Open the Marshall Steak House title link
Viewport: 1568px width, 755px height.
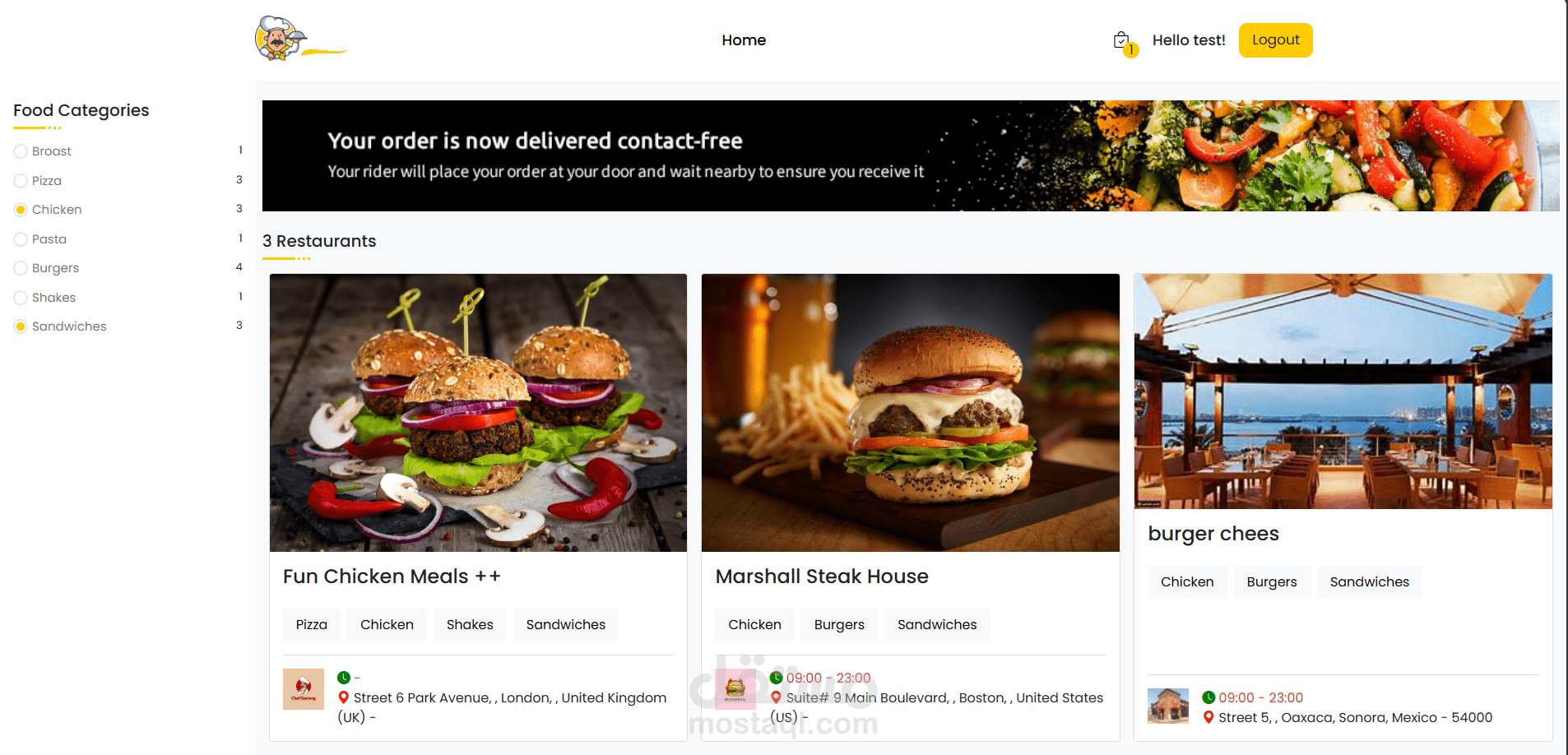(822, 577)
